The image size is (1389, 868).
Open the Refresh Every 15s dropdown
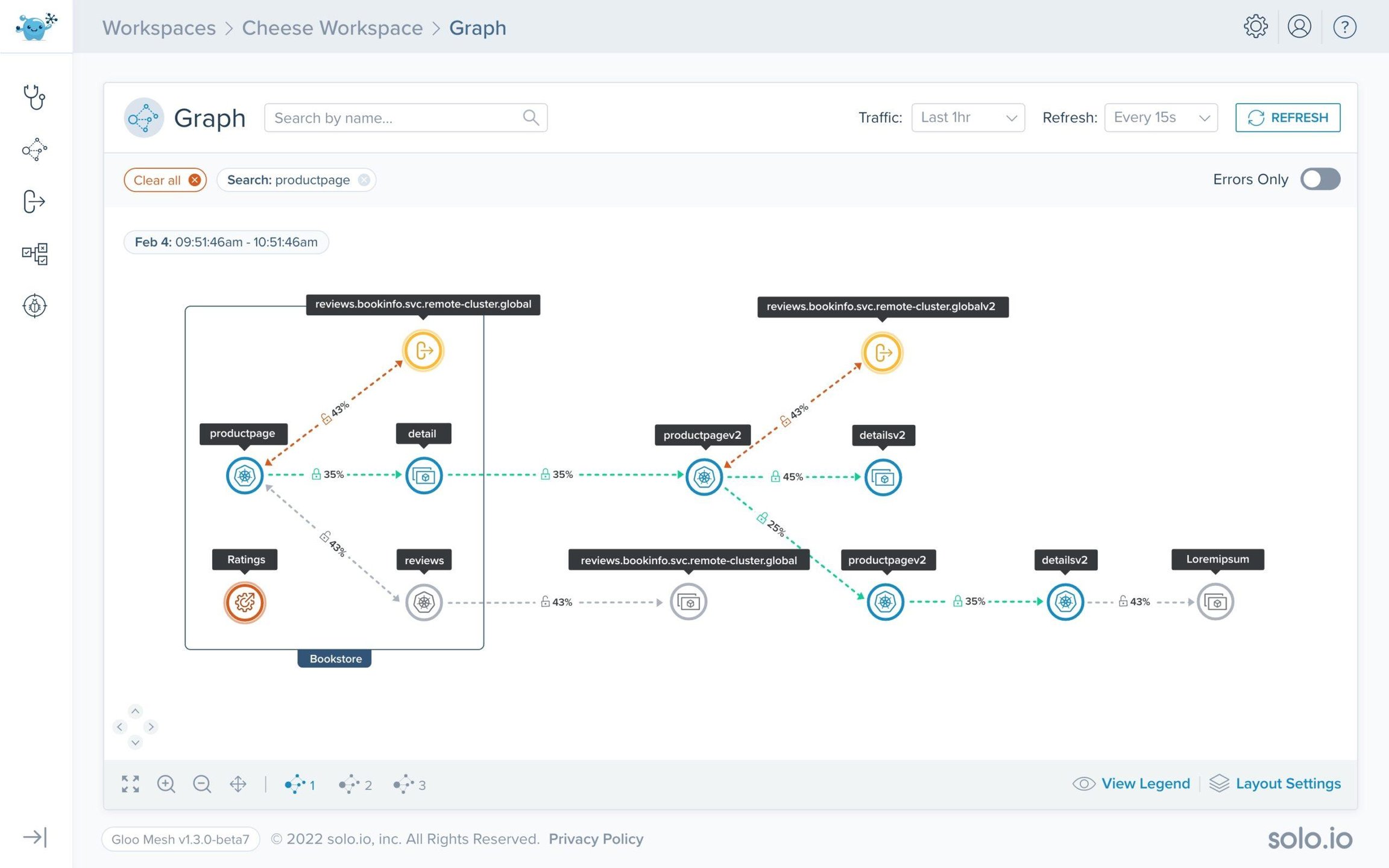(x=1161, y=118)
